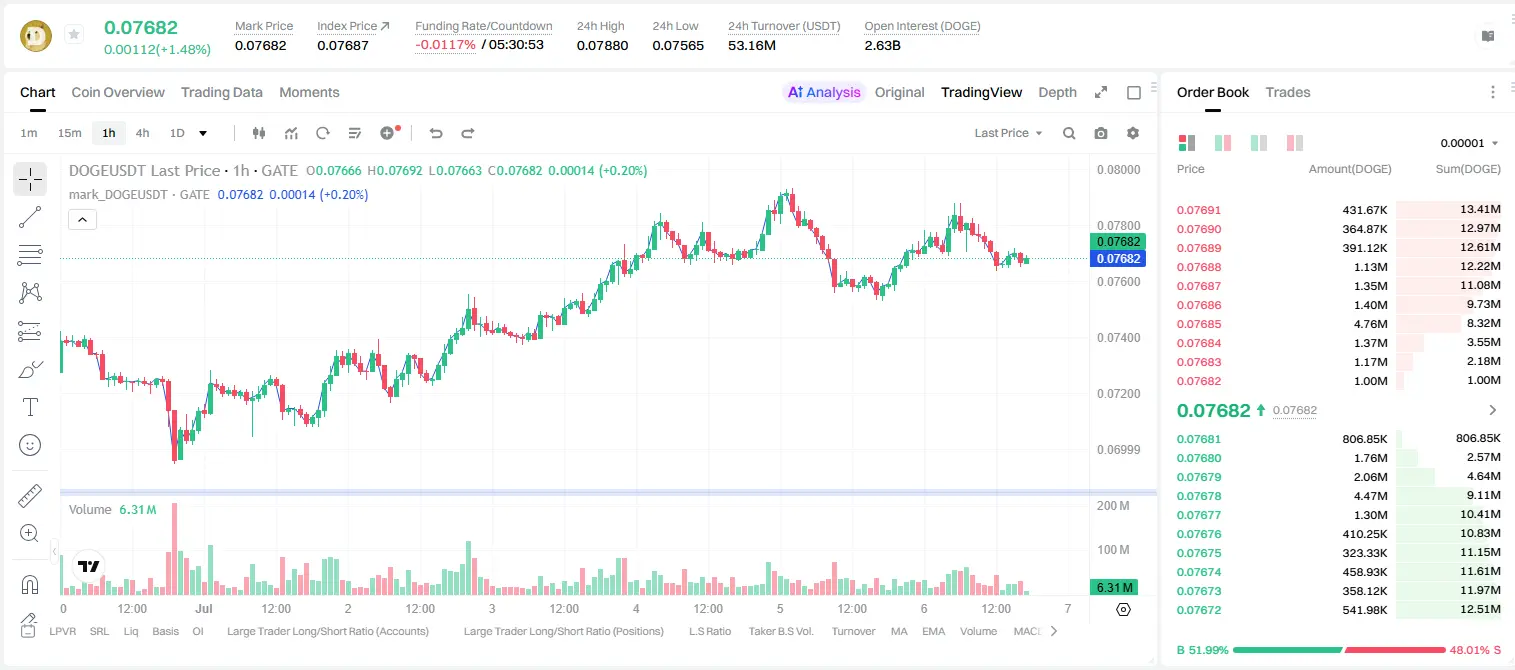Click the candlestick chart style icon
1515x670 pixels.
259,133
